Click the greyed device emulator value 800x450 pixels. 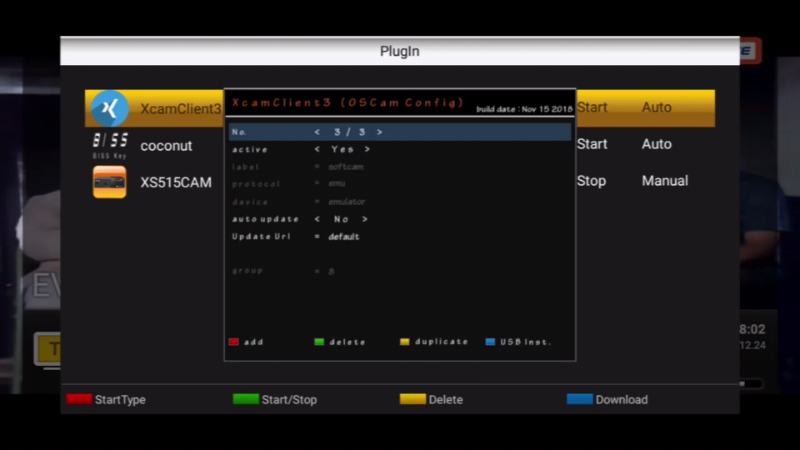coord(346,202)
